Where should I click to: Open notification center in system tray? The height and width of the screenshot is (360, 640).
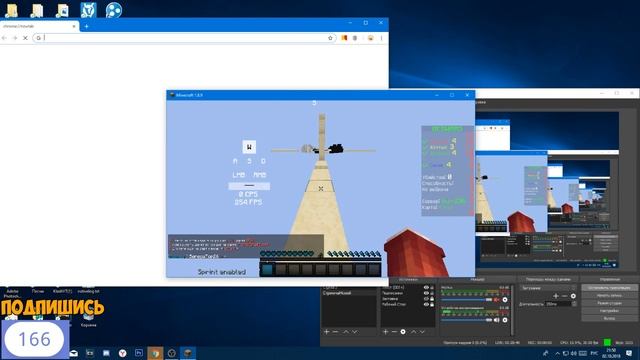(x=629, y=353)
